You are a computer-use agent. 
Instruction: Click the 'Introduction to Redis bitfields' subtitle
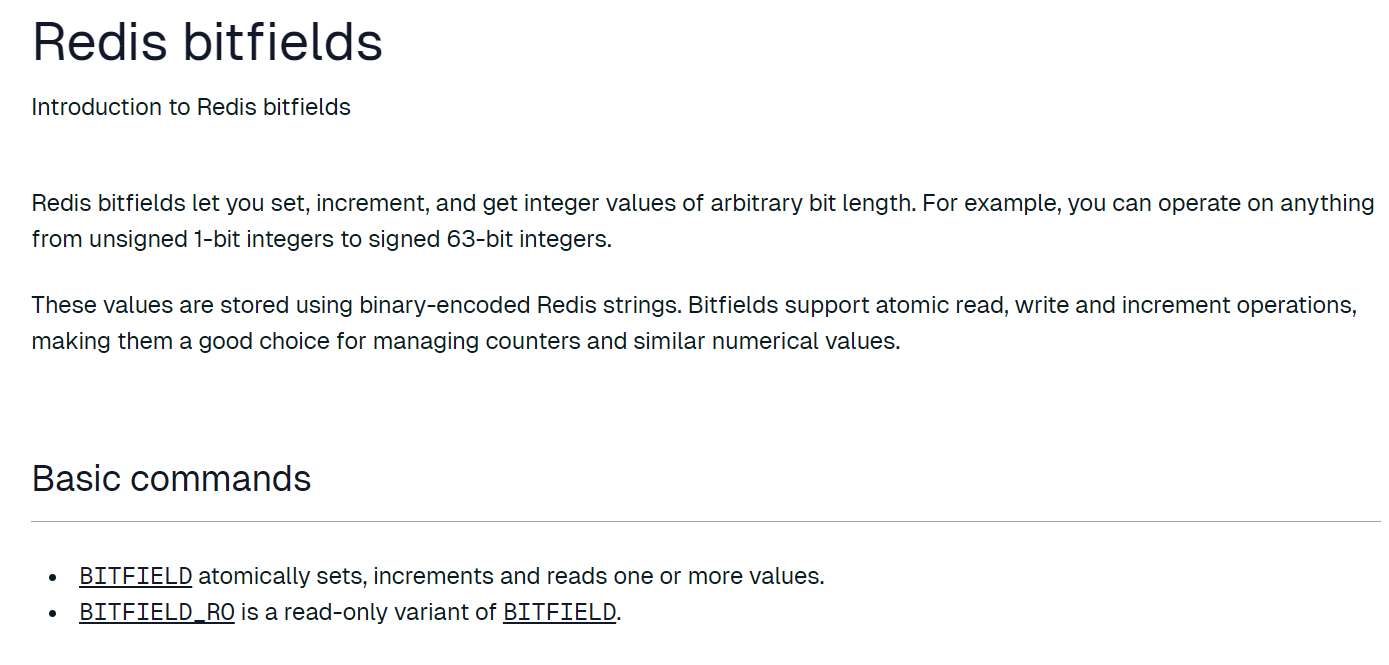click(x=191, y=107)
